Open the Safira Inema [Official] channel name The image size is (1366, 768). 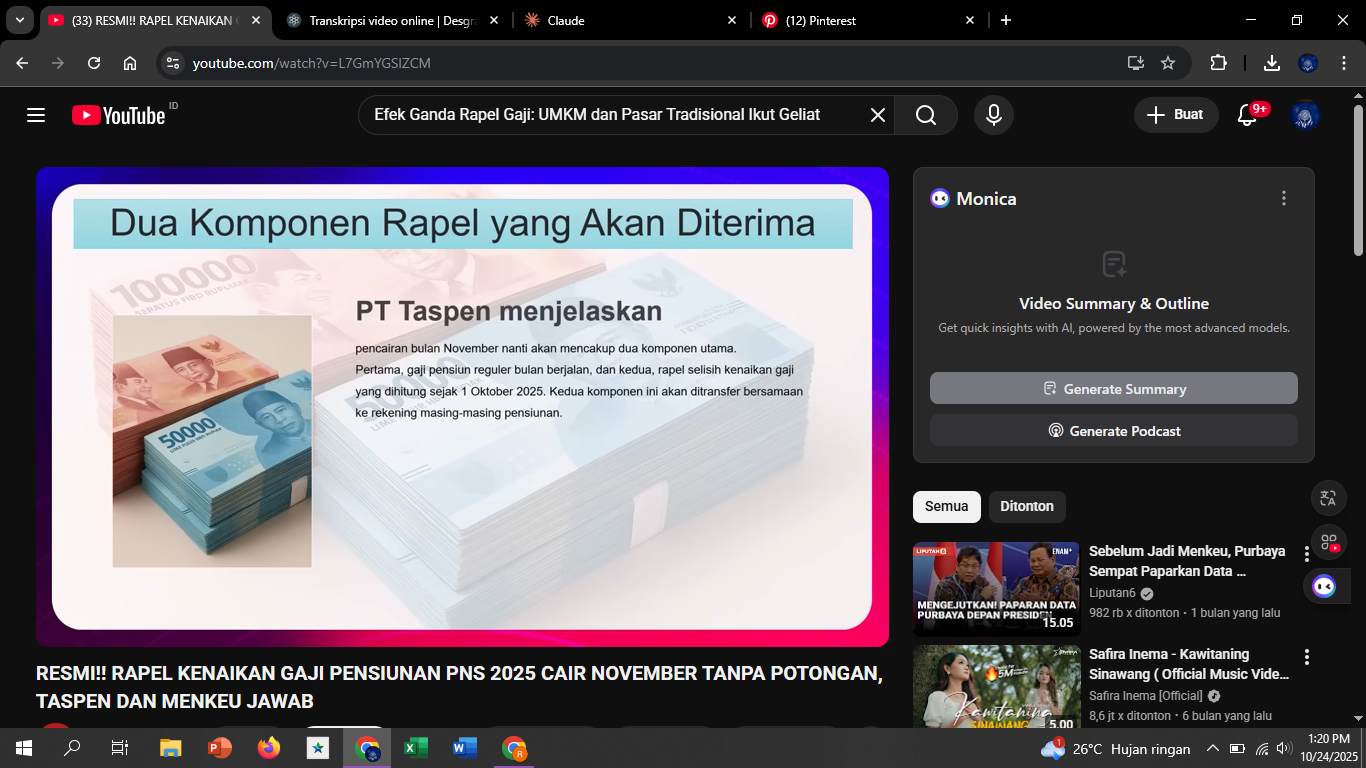coord(1146,696)
